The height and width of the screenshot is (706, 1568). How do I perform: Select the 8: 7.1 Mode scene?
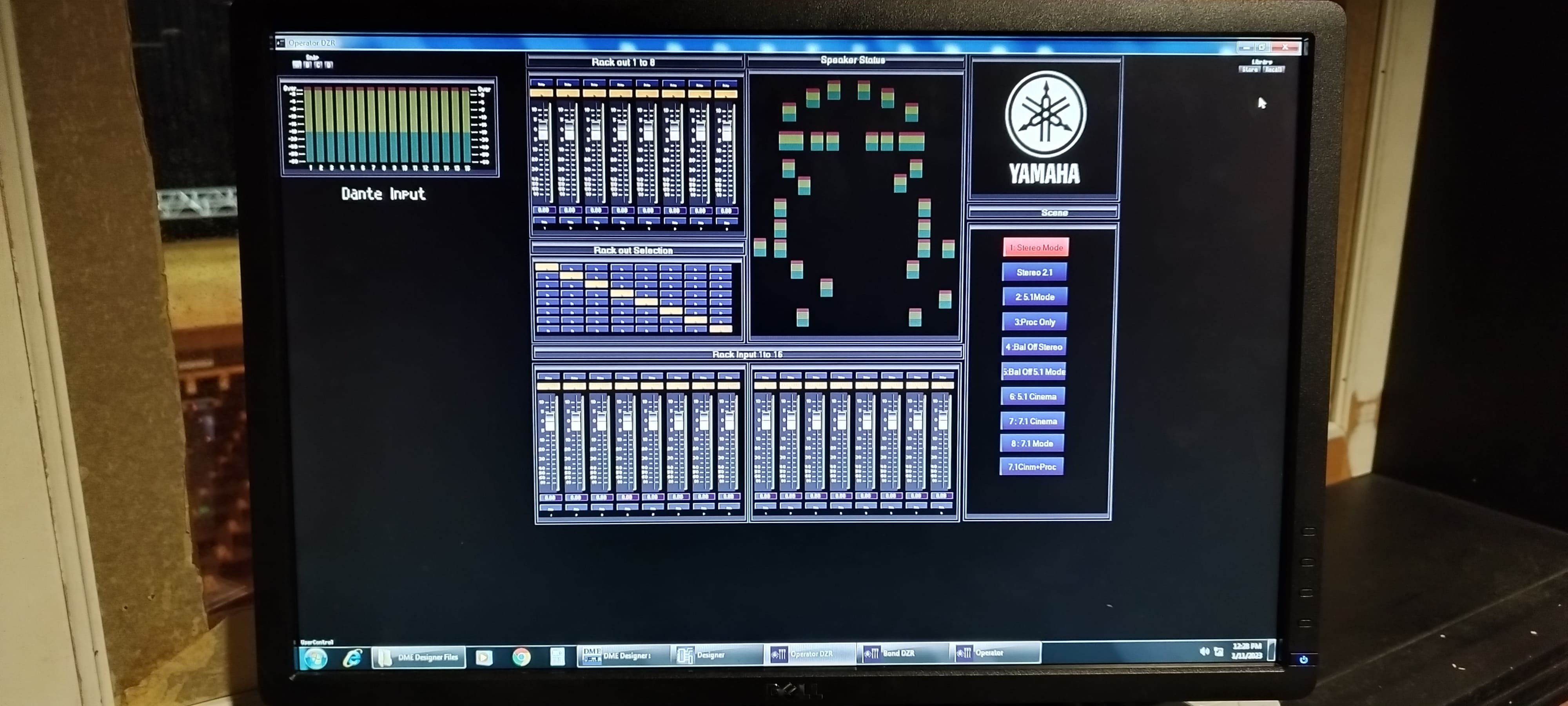tap(1032, 444)
